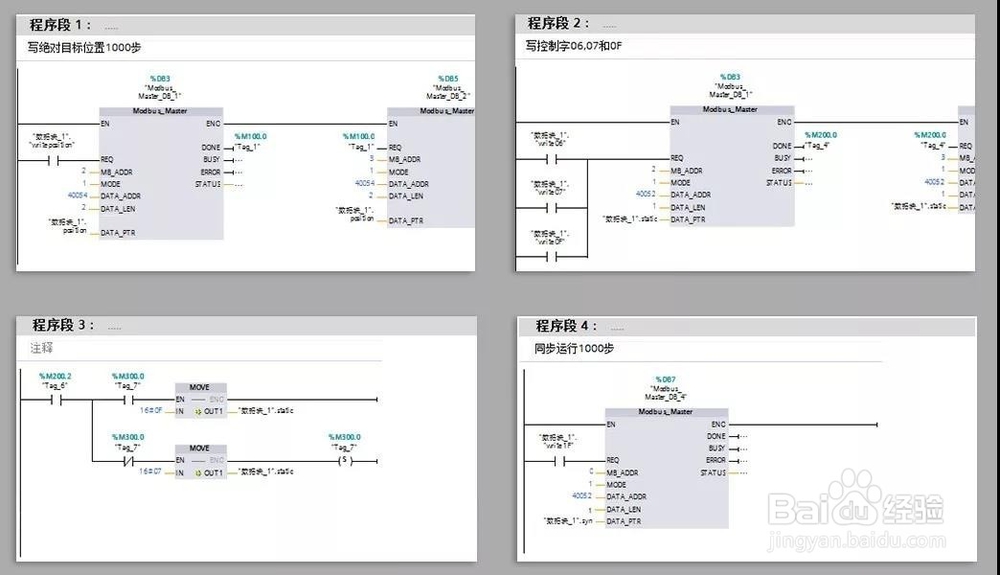Click the 40052 DATA_ADDR value in 程序段 4
This screenshot has height=575, width=1000.
point(582,496)
